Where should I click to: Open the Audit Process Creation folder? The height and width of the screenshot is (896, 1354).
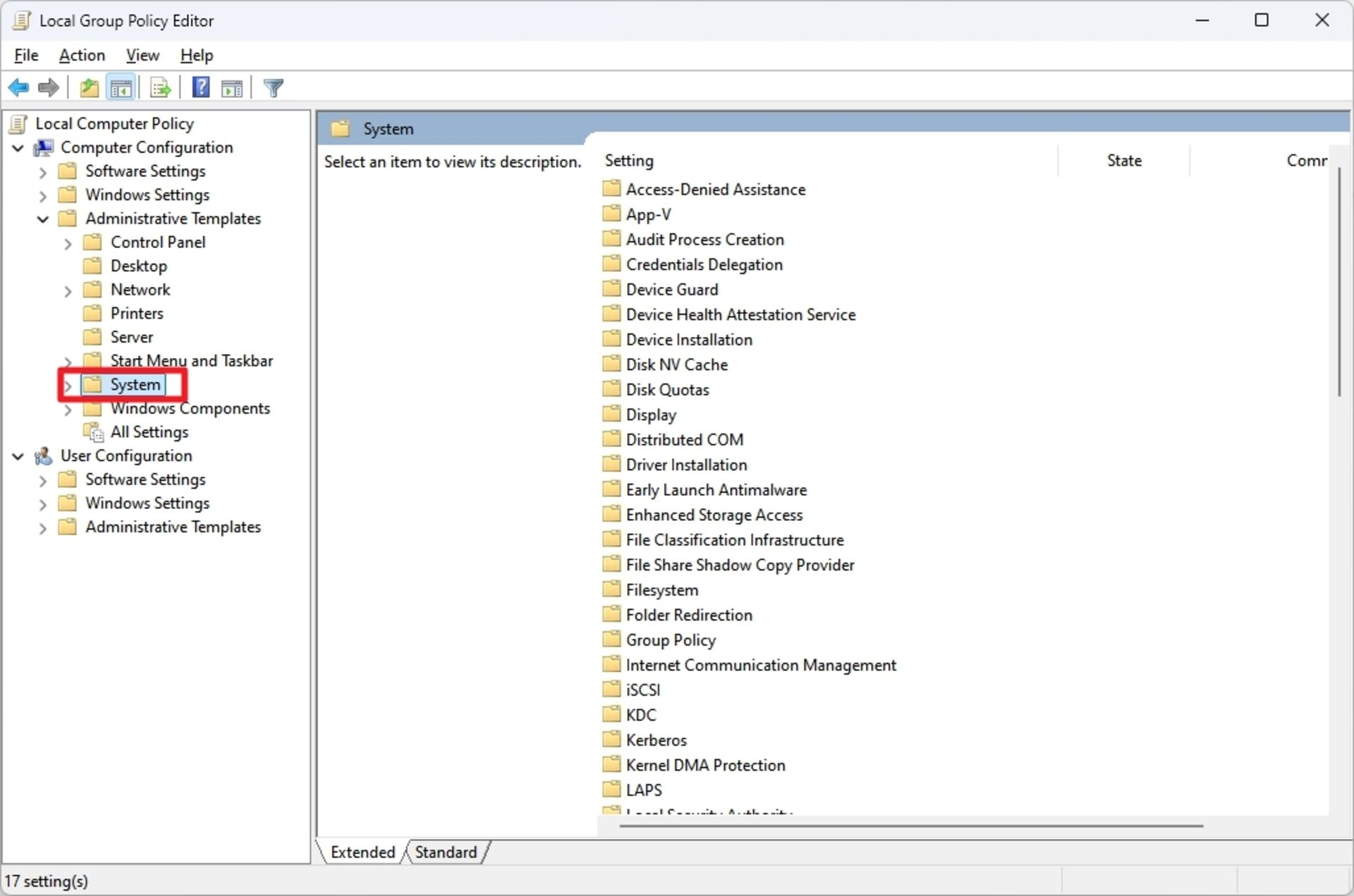coord(704,239)
